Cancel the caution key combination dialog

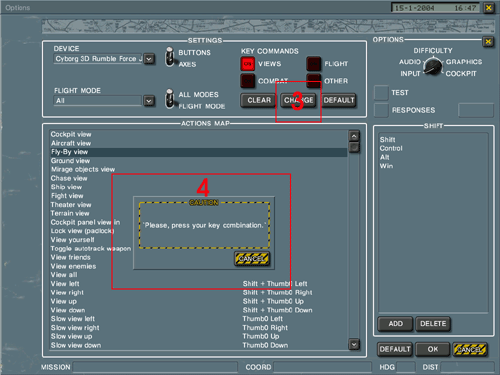point(252,259)
